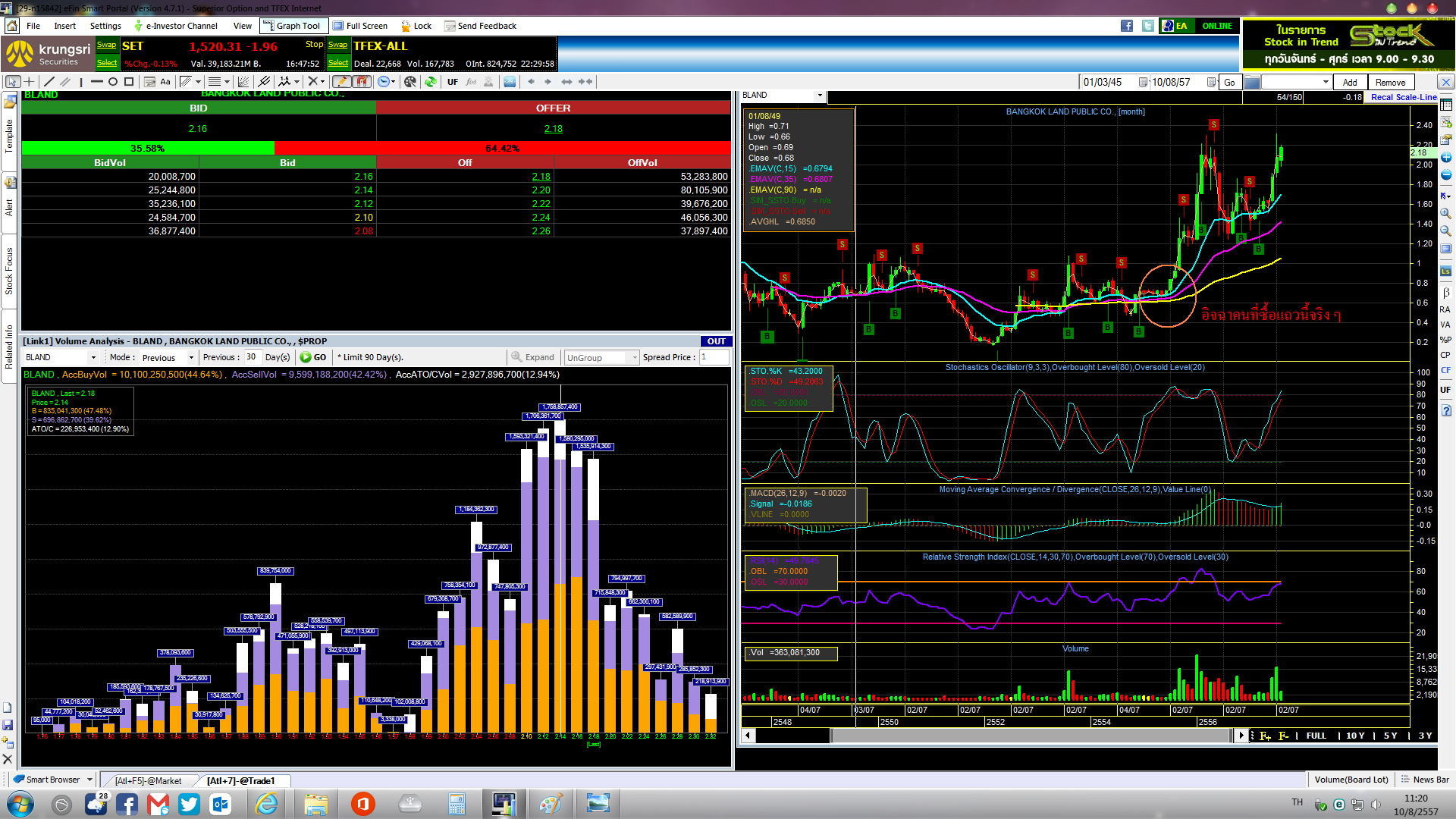Viewport: 1456px width, 819px height.
Task: Click the Lock button
Action: coord(416,26)
